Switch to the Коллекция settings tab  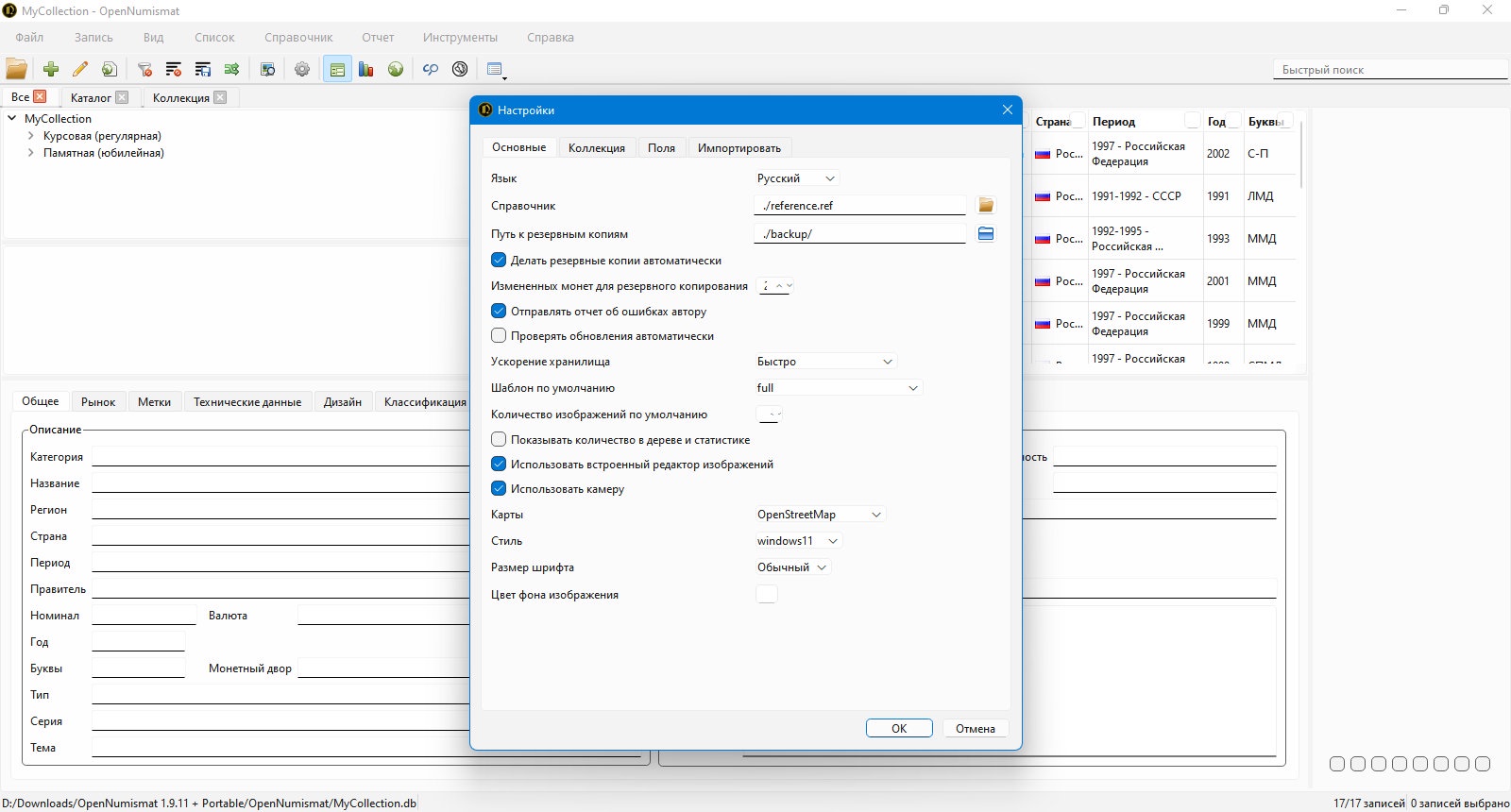pos(597,147)
